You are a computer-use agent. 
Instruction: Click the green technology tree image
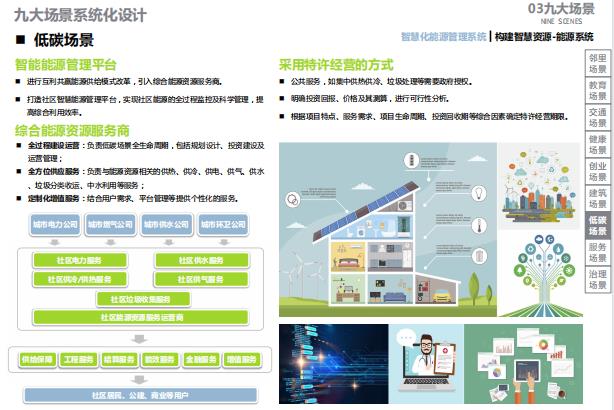544,274
